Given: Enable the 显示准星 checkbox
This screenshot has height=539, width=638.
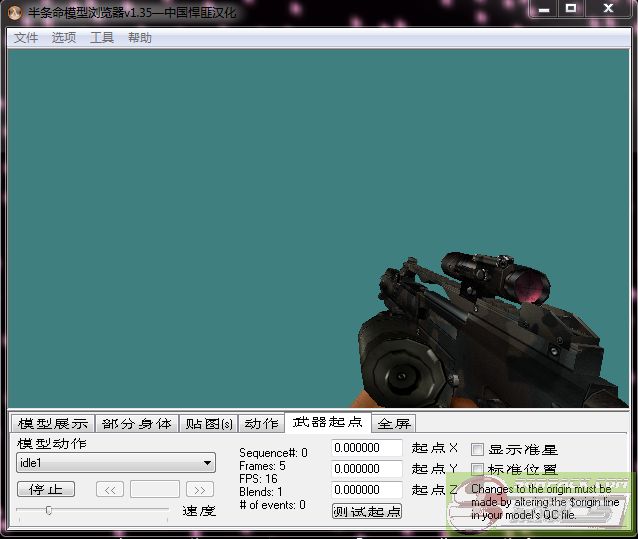Looking at the screenshot, I should (x=477, y=450).
